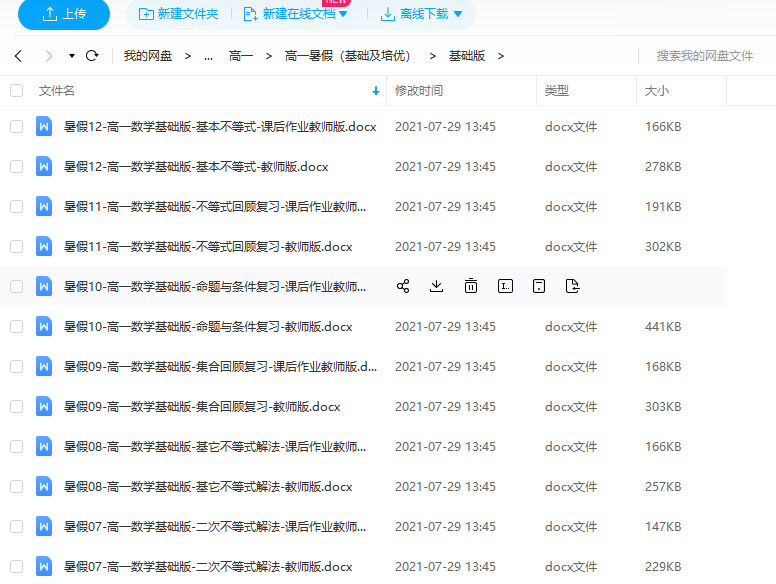
Task: Open the navigation history dropdown triangle
Action: 72,56
